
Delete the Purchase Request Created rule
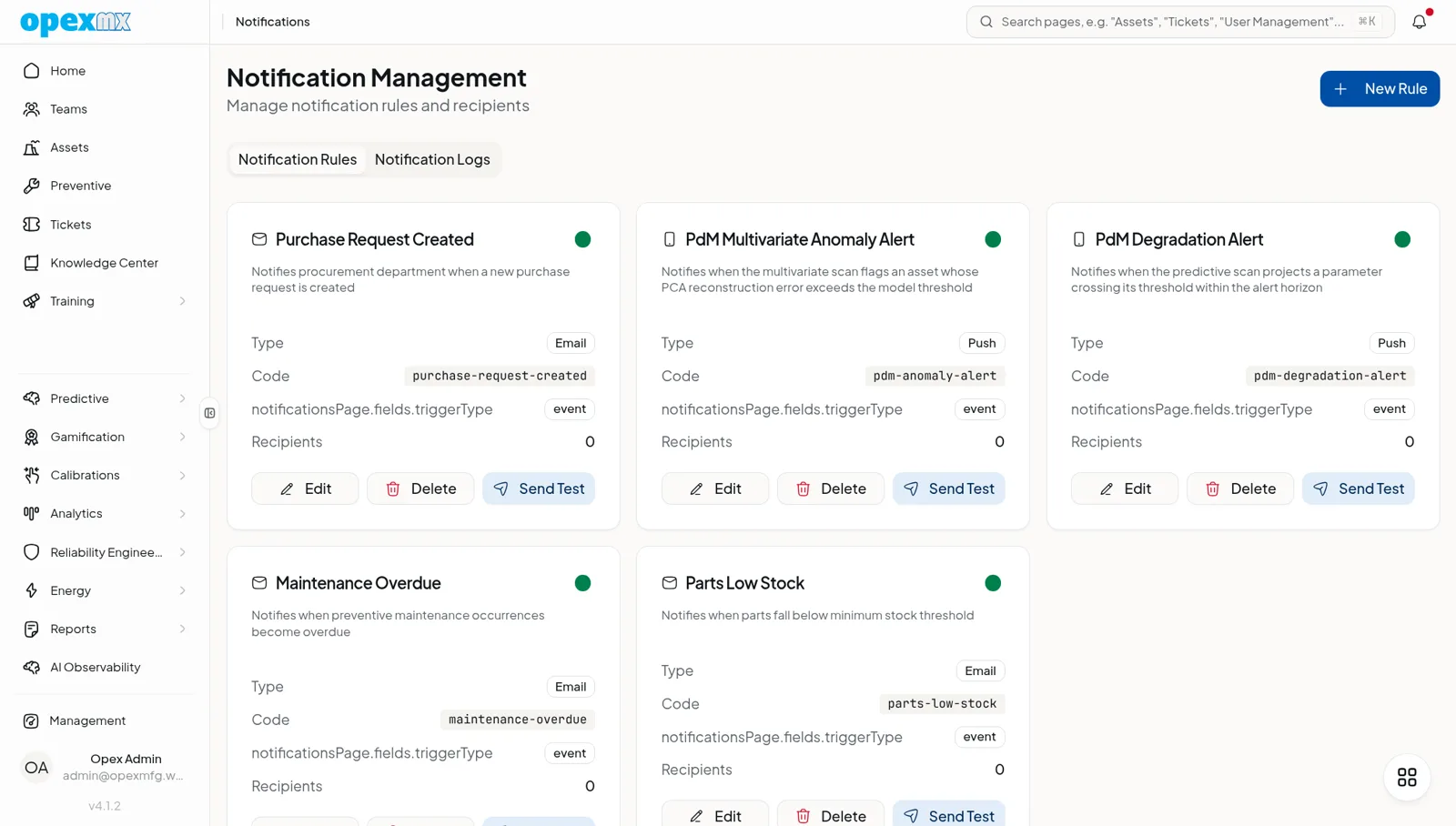[x=420, y=489]
